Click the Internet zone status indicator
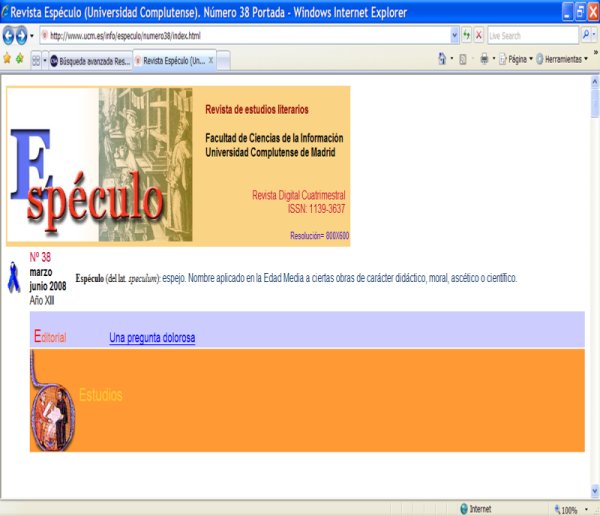Viewport: 600px width, 516px height. click(476, 509)
